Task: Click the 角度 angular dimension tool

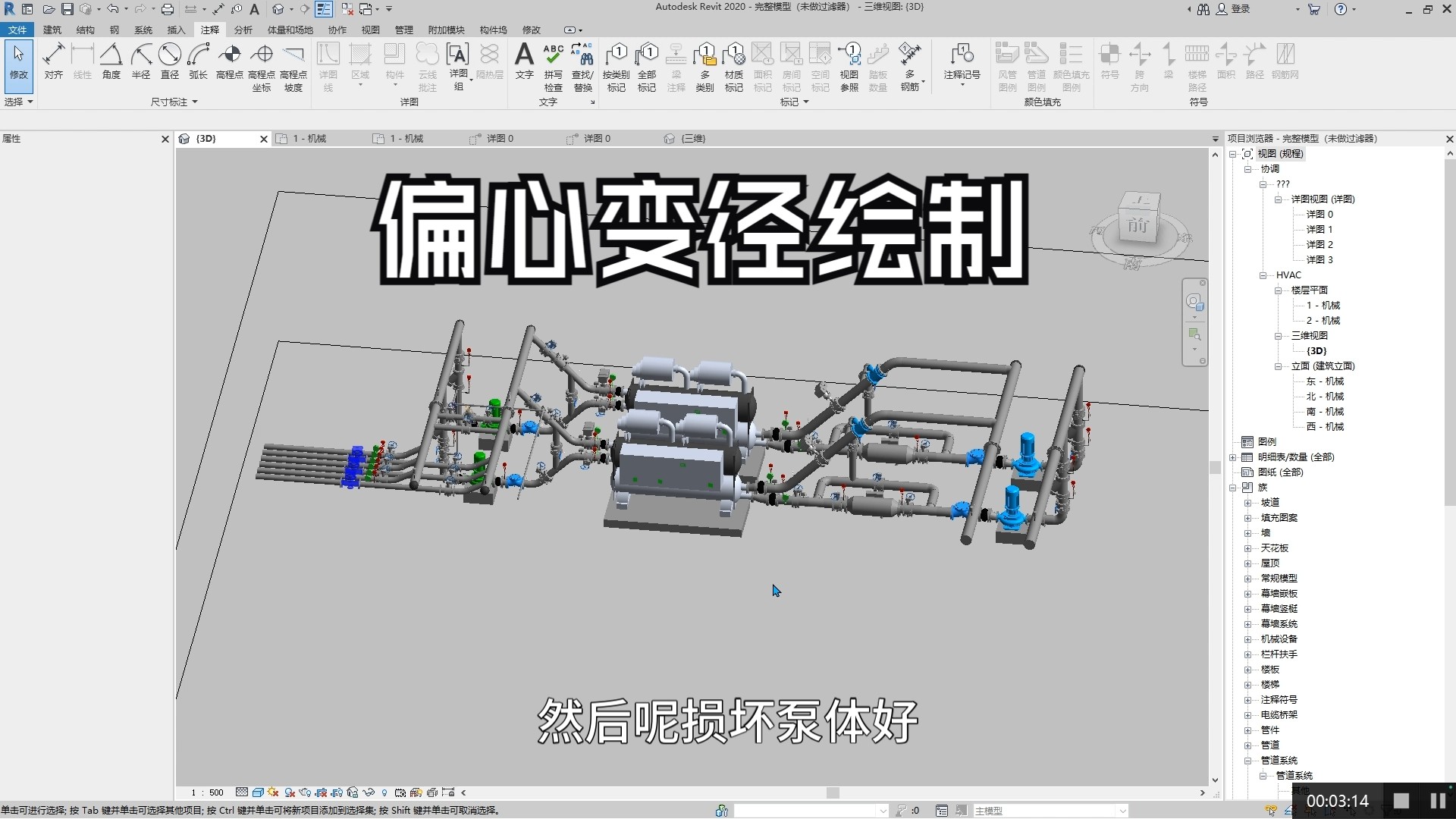Action: (111, 61)
